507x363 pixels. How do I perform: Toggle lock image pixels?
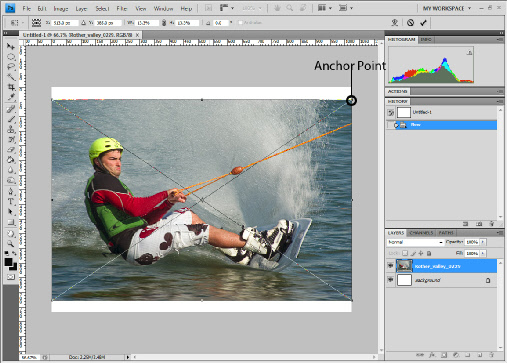[x=413, y=253]
